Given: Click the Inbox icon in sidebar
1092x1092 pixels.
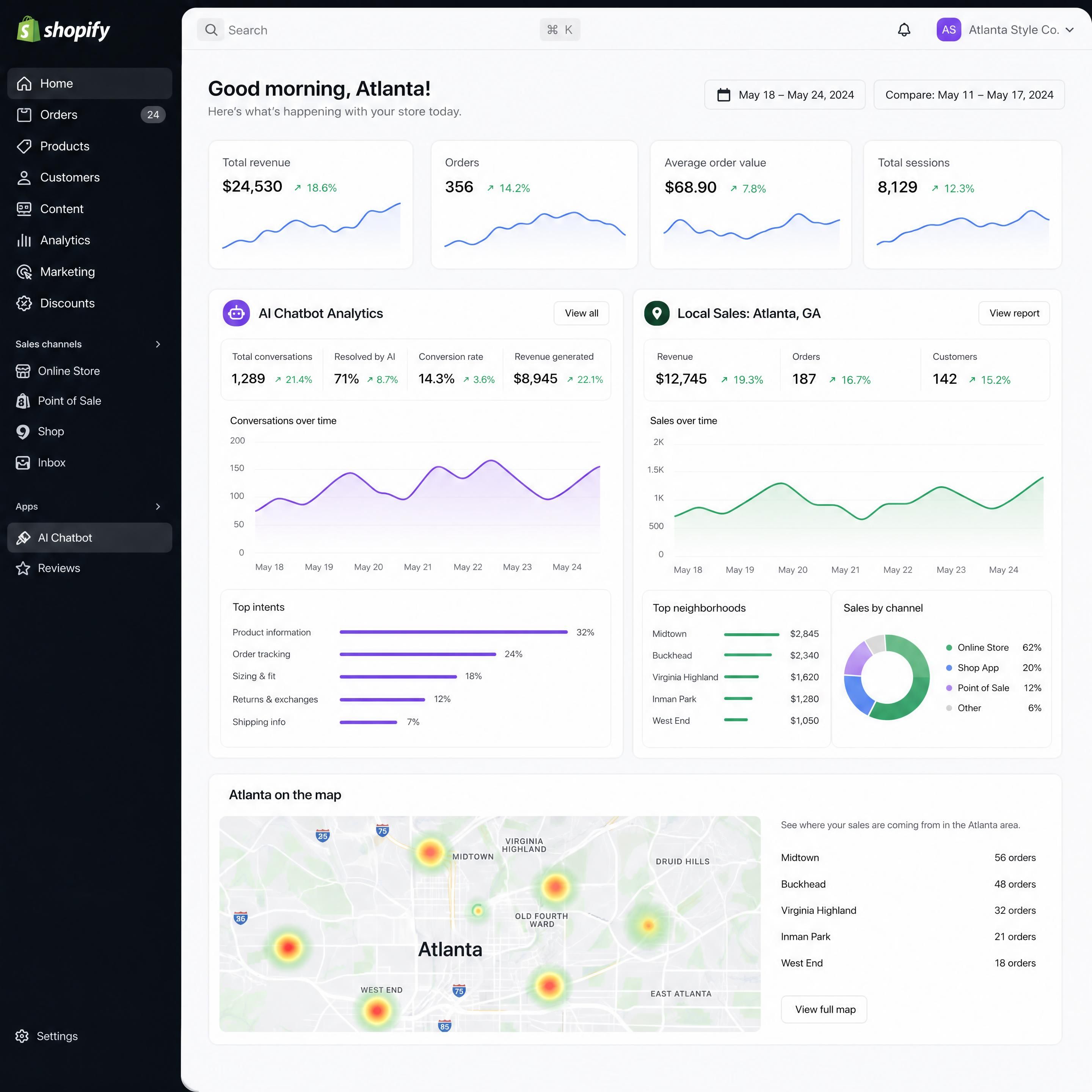Looking at the screenshot, I should click(23, 463).
